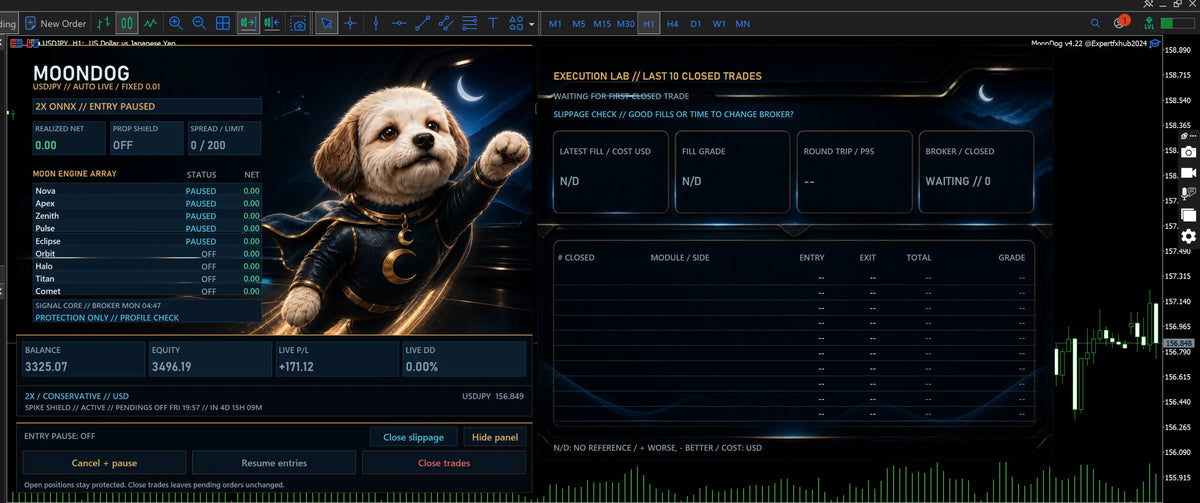The width and height of the screenshot is (1200, 503).
Task: Click the LIVE DD 0.00% value
Action: (423, 367)
